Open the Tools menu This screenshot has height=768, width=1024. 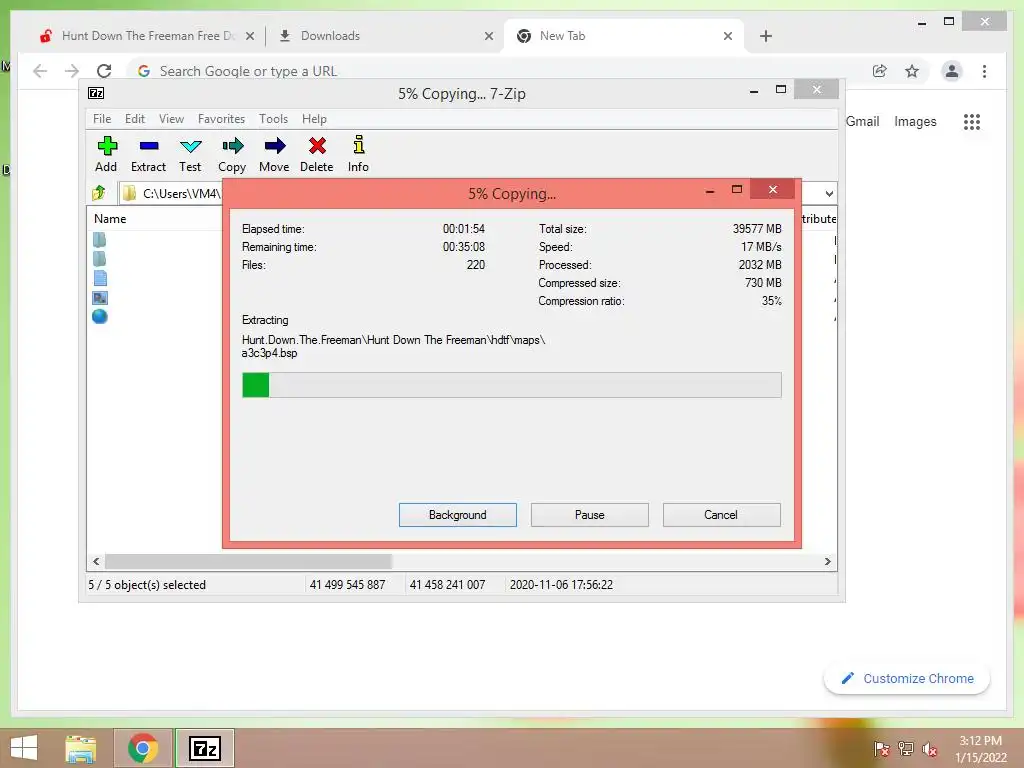click(273, 119)
